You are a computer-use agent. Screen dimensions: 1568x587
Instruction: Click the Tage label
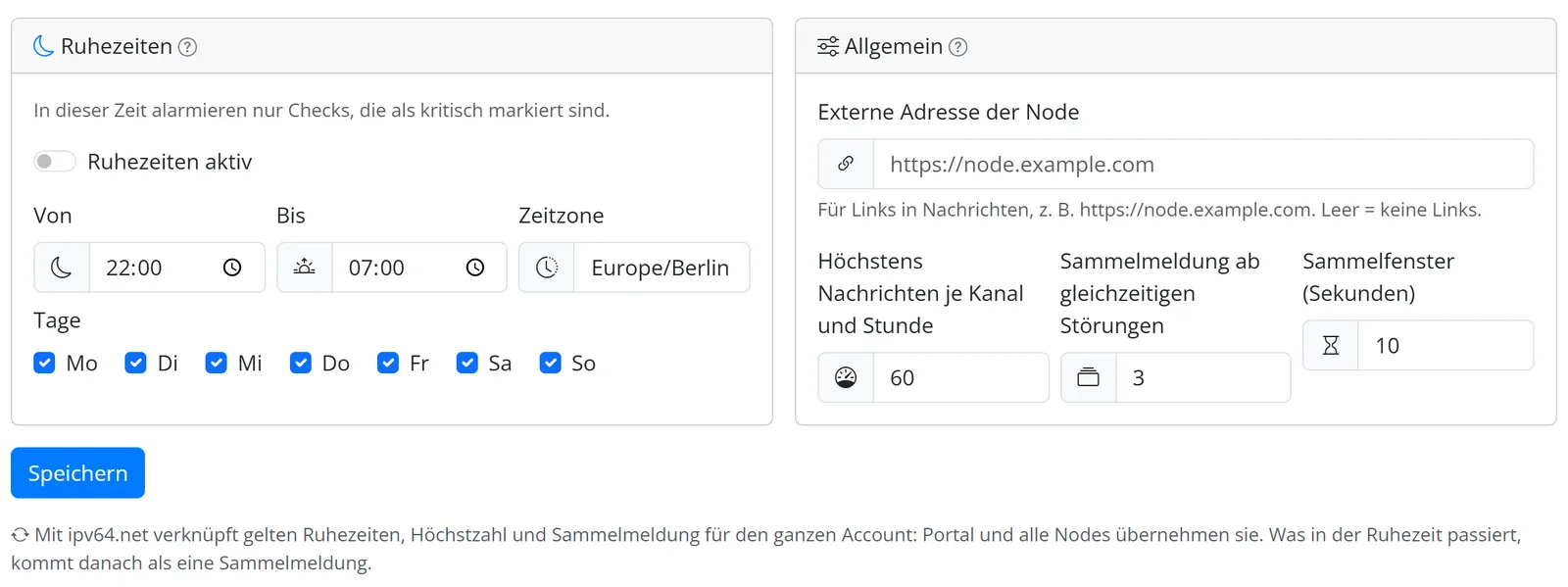[x=57, y=320]
